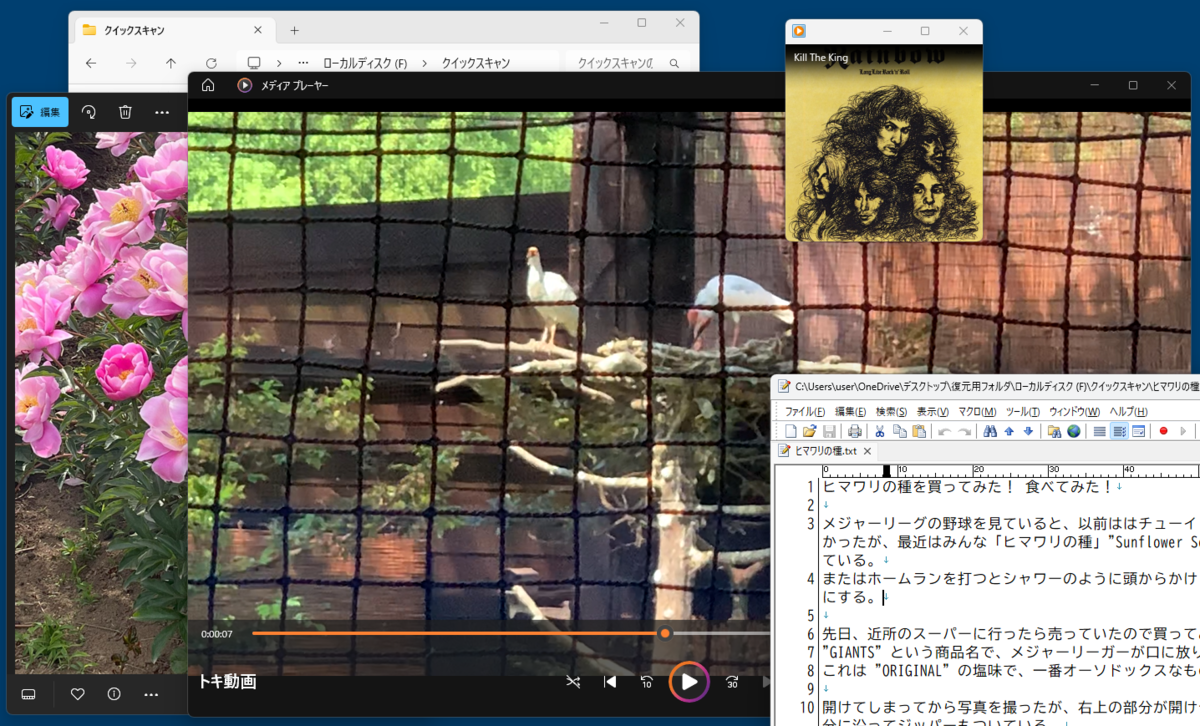Screen dimensions: 1200x726
Task: Click the trash Delete icon in Photos
Action: [x=125, y=112]
